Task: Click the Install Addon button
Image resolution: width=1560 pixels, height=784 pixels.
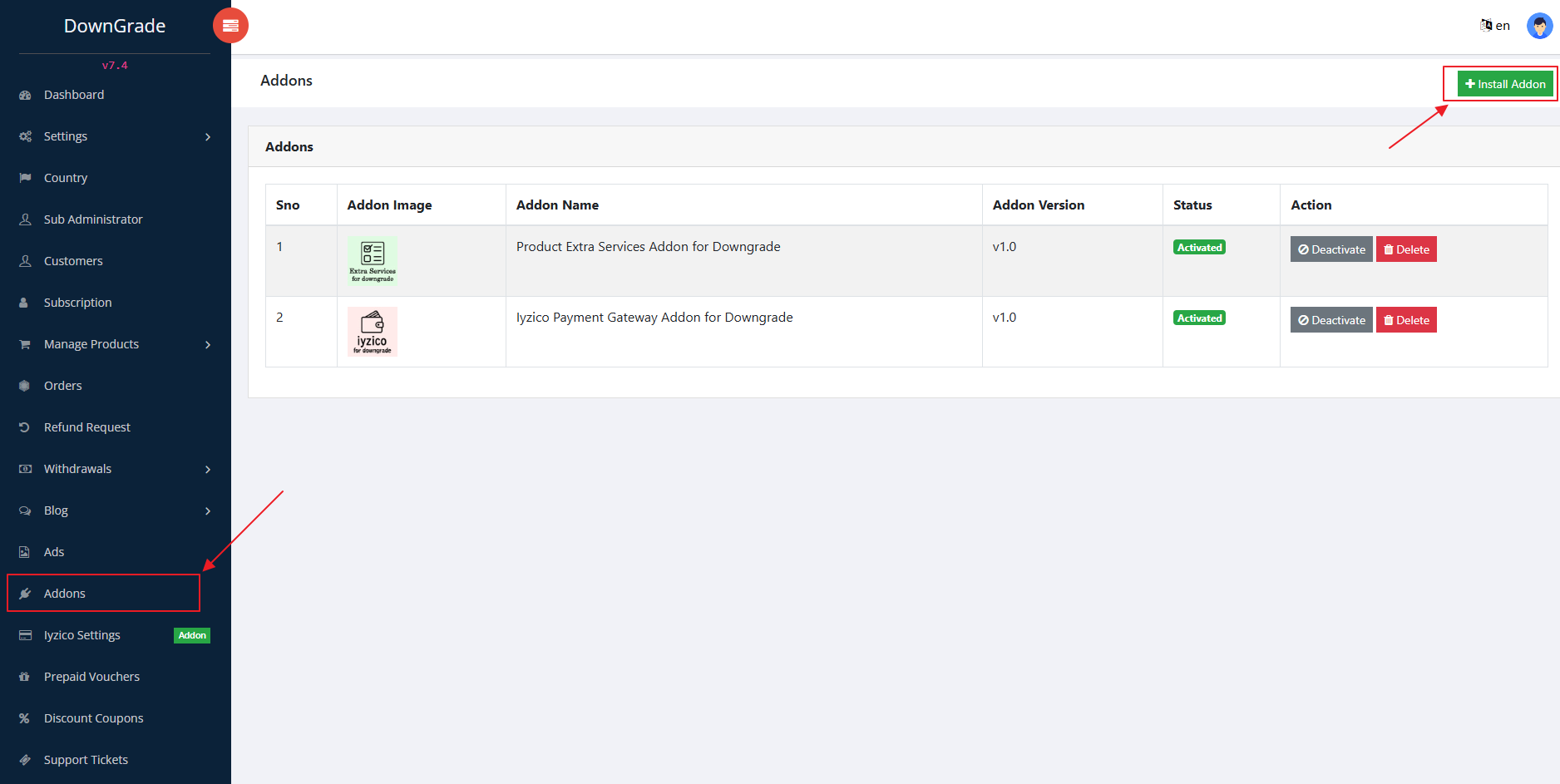Action: coord(1504,84)
